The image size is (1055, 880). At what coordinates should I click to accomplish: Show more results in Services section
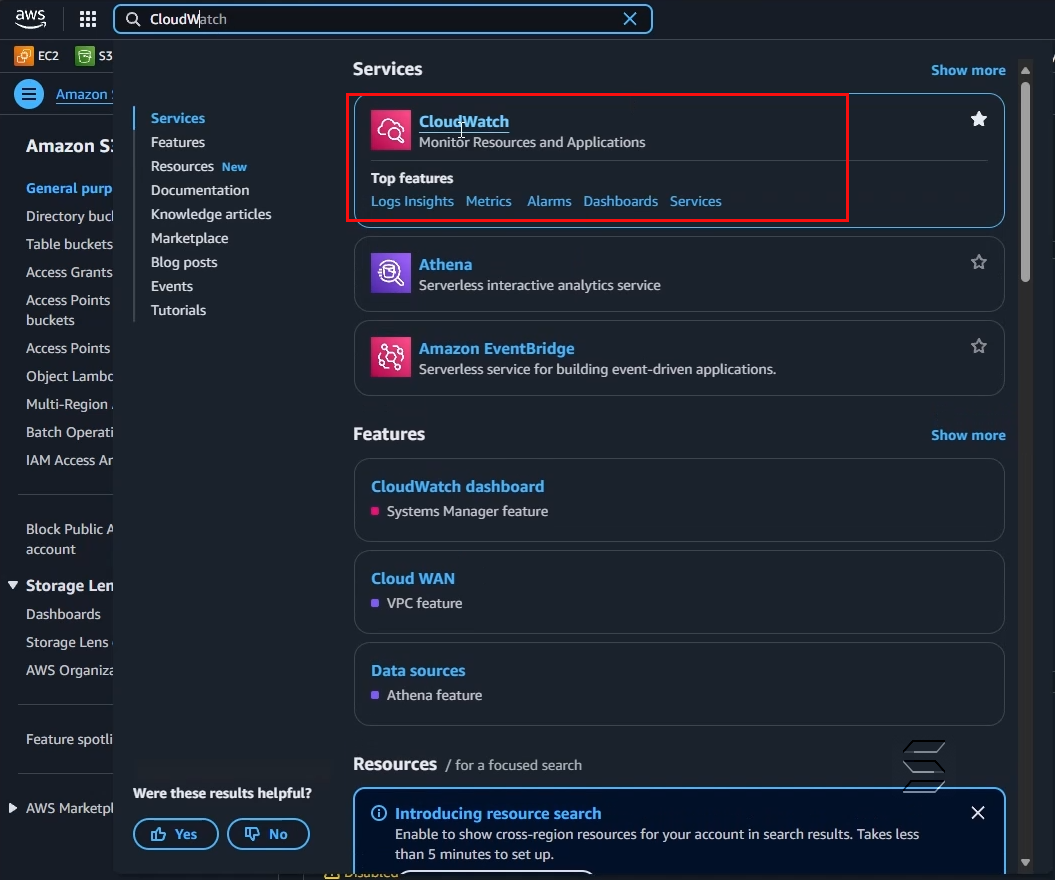point(968,70)
